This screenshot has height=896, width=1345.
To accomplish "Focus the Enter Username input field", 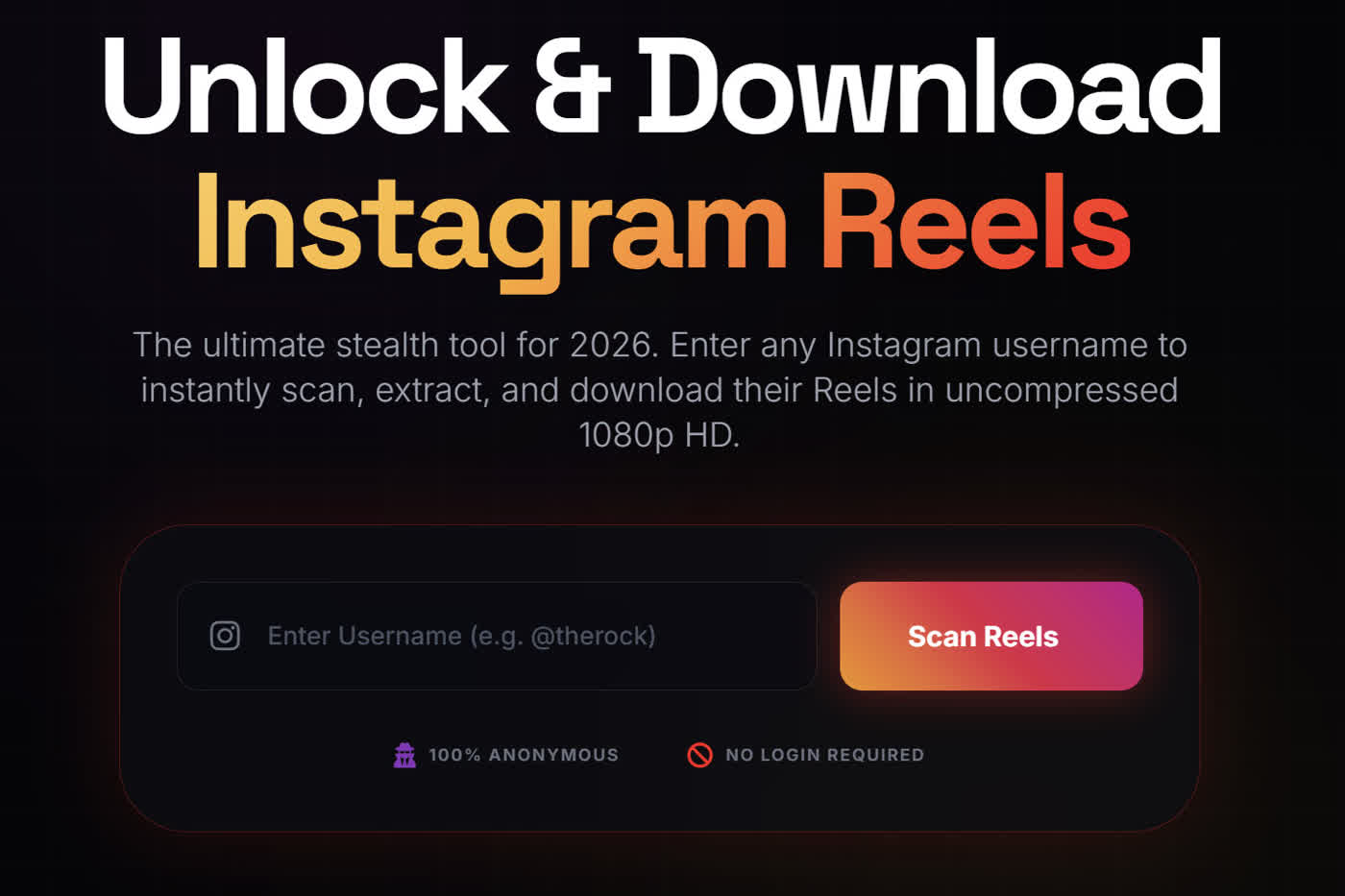I will tap(497, 636).
